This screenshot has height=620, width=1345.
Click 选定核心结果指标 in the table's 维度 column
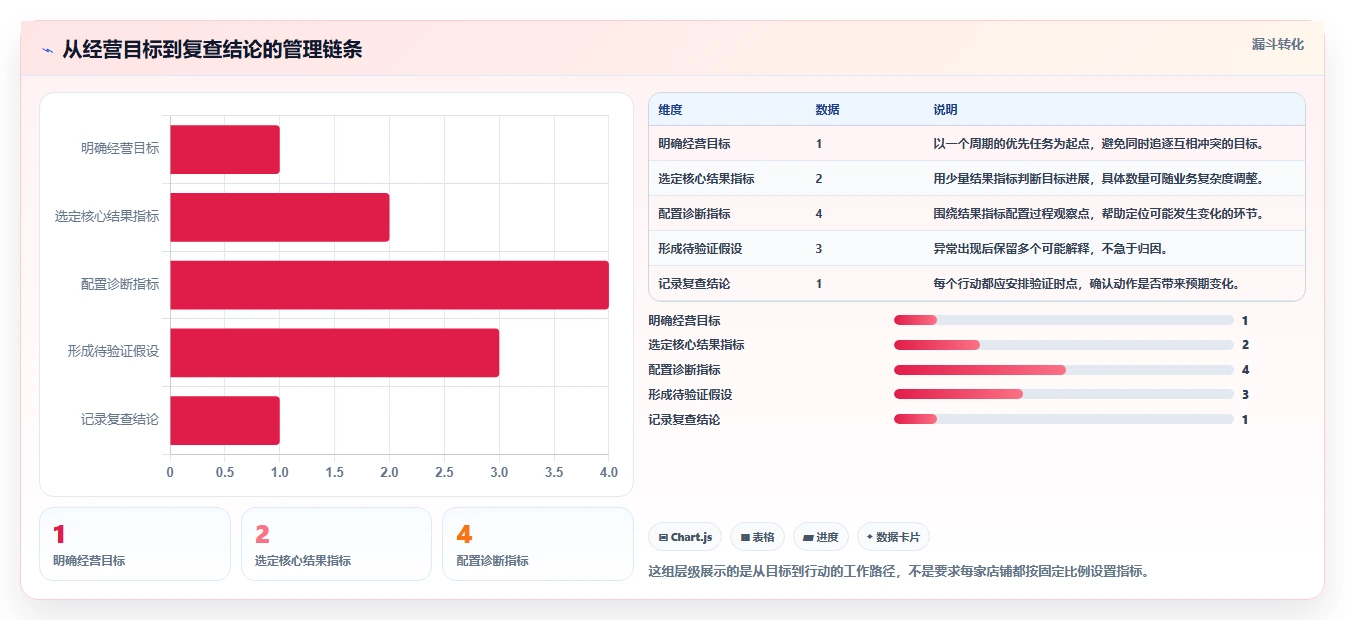[707, 178]
